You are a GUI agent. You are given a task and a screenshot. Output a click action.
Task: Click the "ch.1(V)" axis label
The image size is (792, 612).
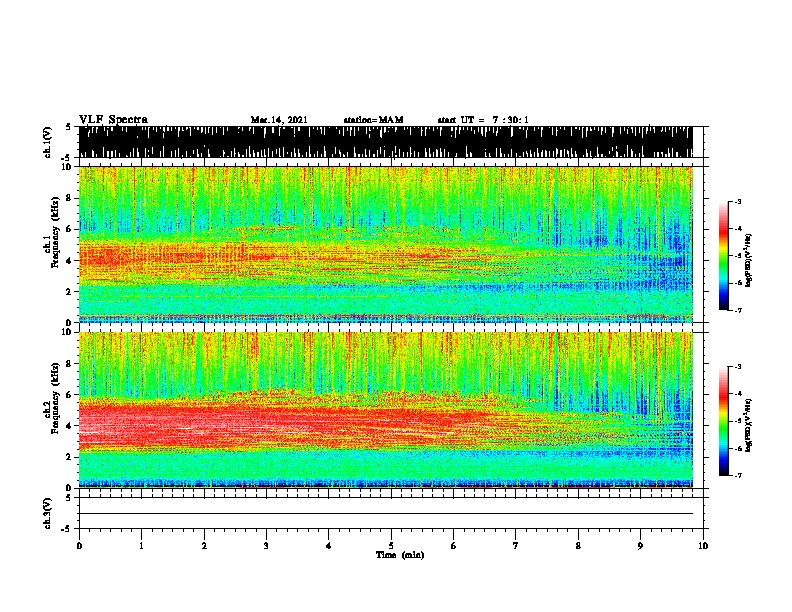[48, 142]
